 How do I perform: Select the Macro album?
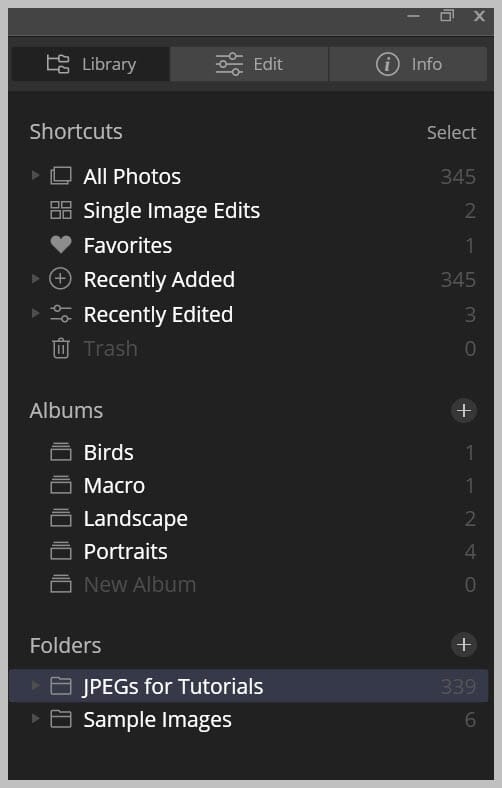pyautogui.click(x=249, y=485)
